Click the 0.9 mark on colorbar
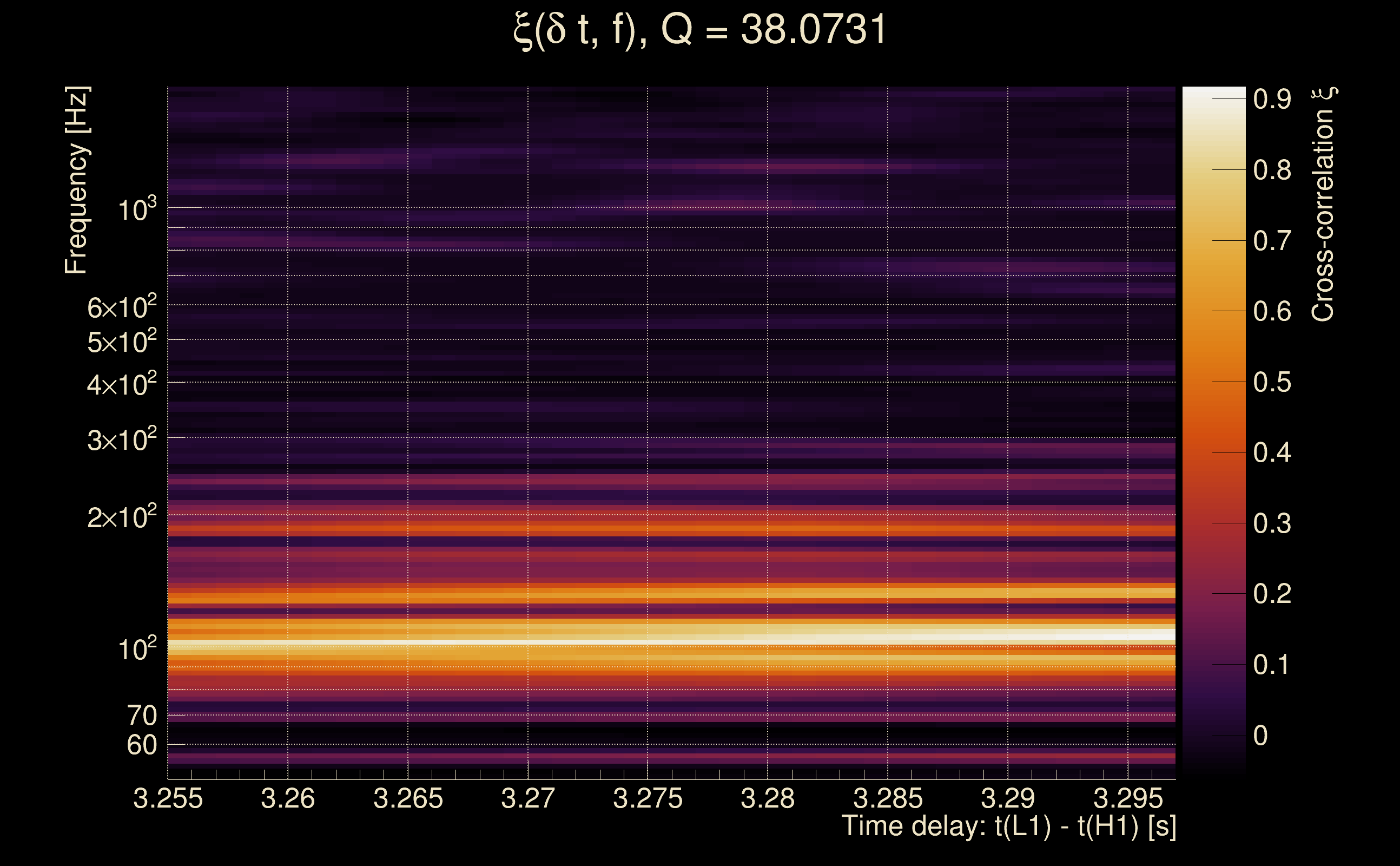Image resolution: width=1400 pixels, height=866 pixels. pos(1272,100)
